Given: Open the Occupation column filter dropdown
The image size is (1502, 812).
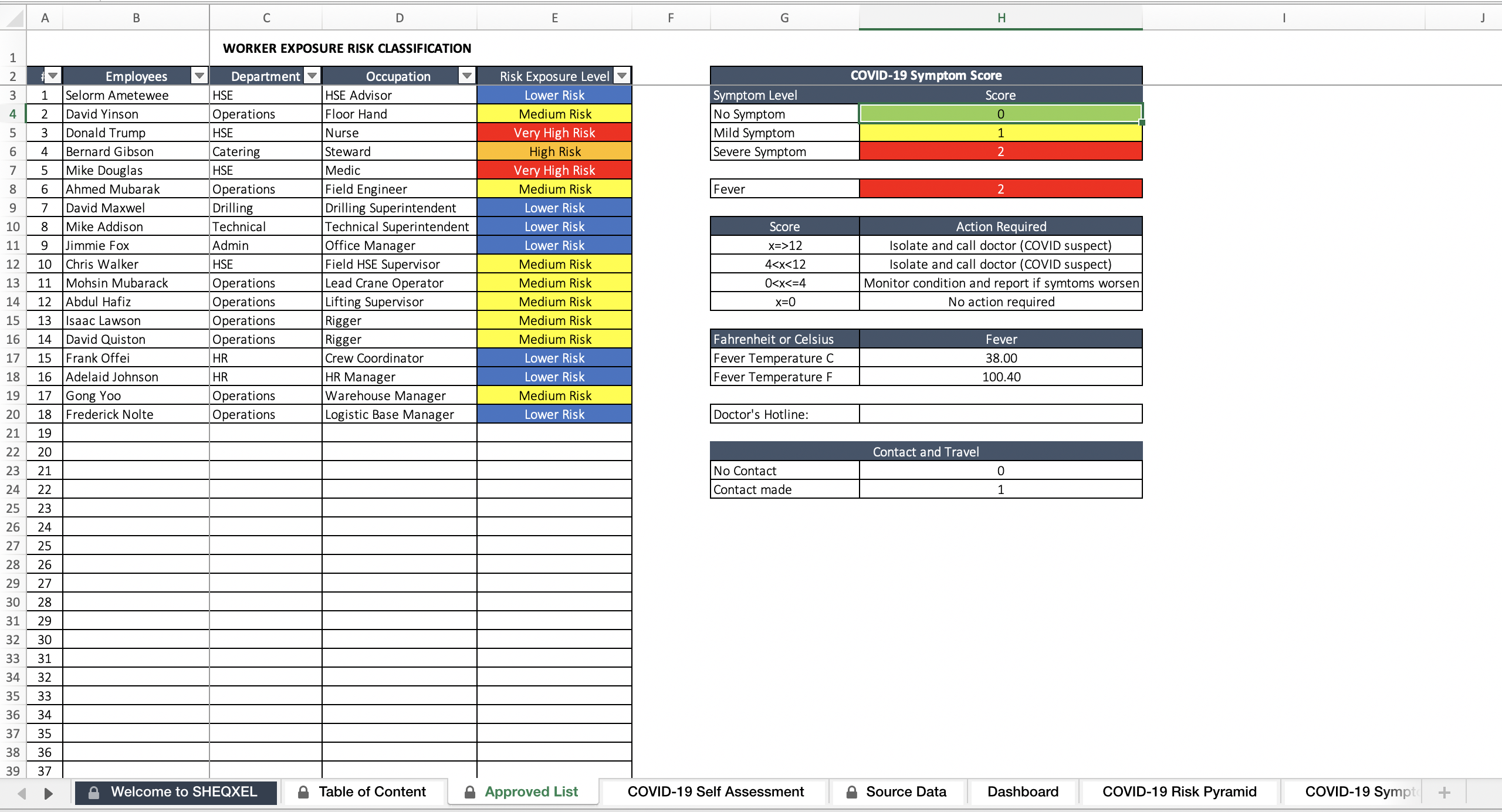Looking at the screenshot, I should tap(467, 76).
